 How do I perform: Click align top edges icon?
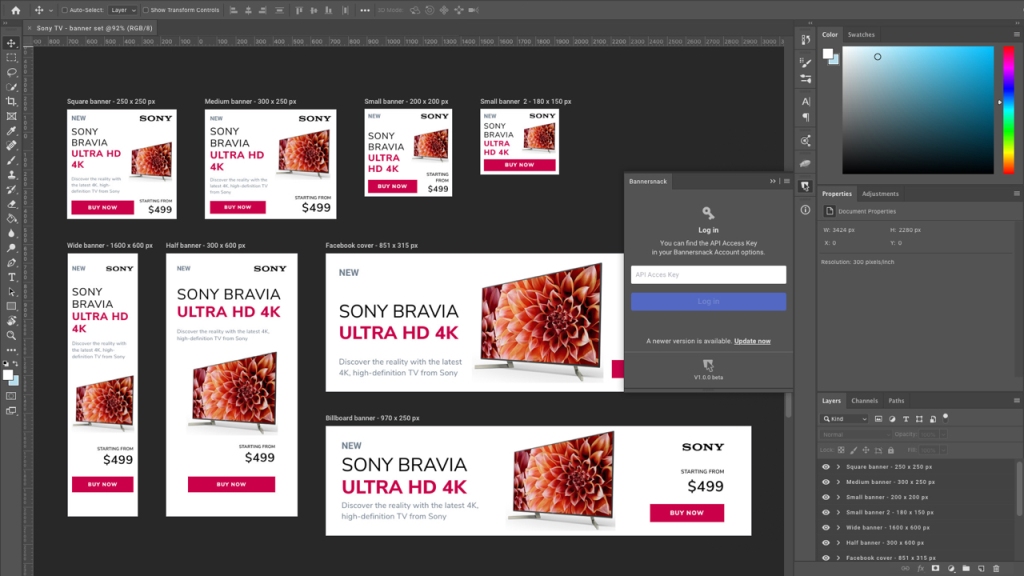point(299,10)
